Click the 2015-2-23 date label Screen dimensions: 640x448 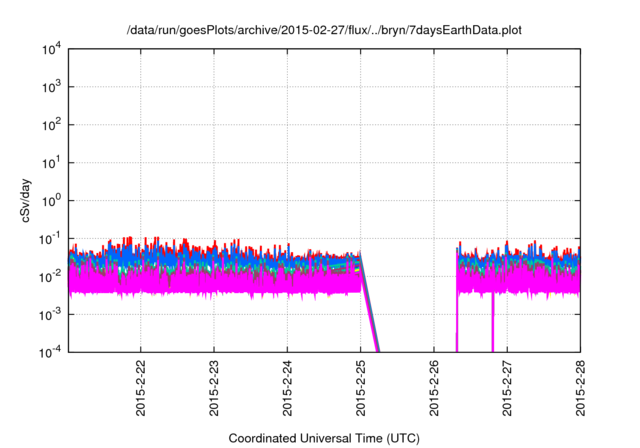214,388
